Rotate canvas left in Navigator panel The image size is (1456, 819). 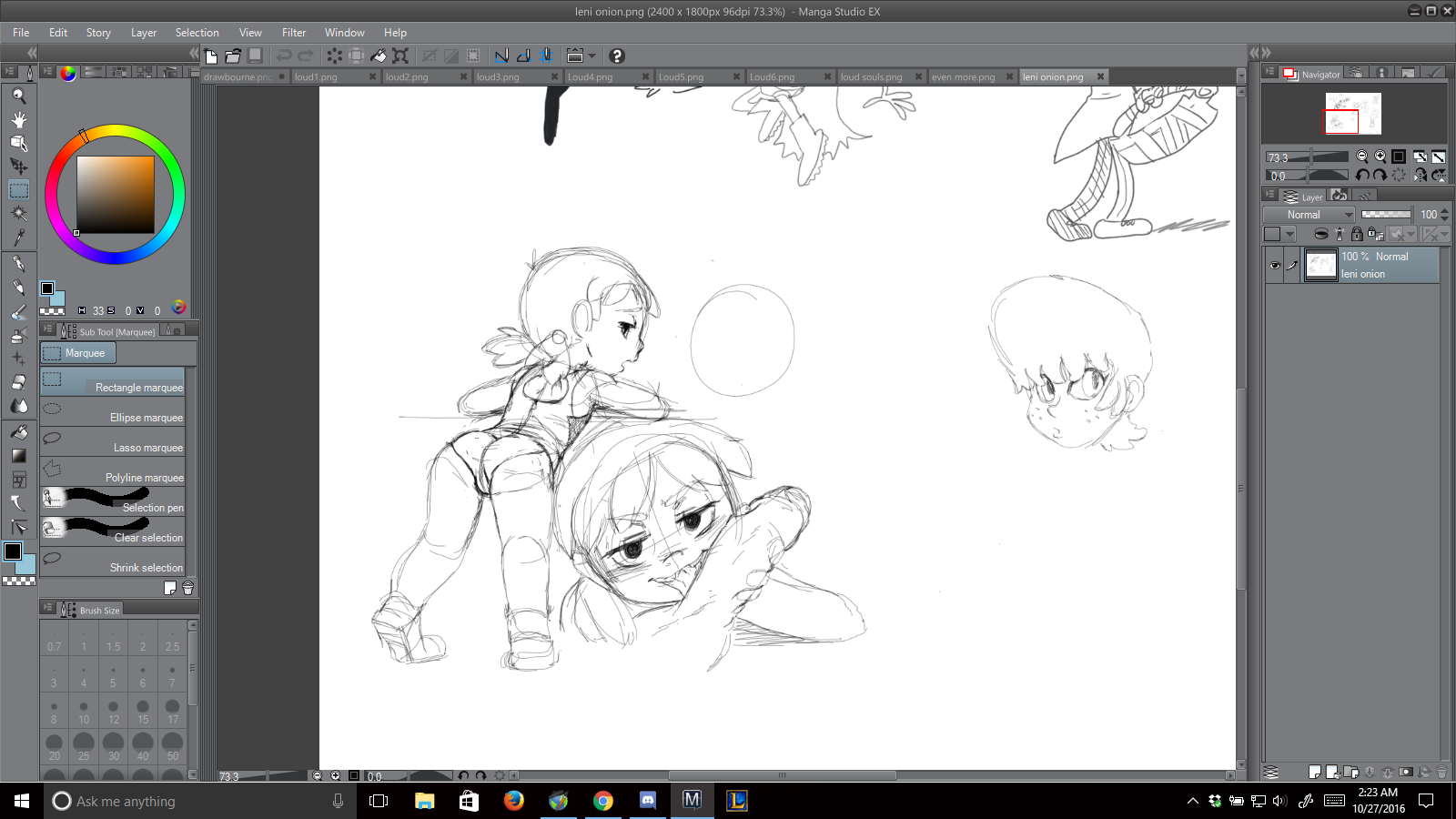point(1362,175)
